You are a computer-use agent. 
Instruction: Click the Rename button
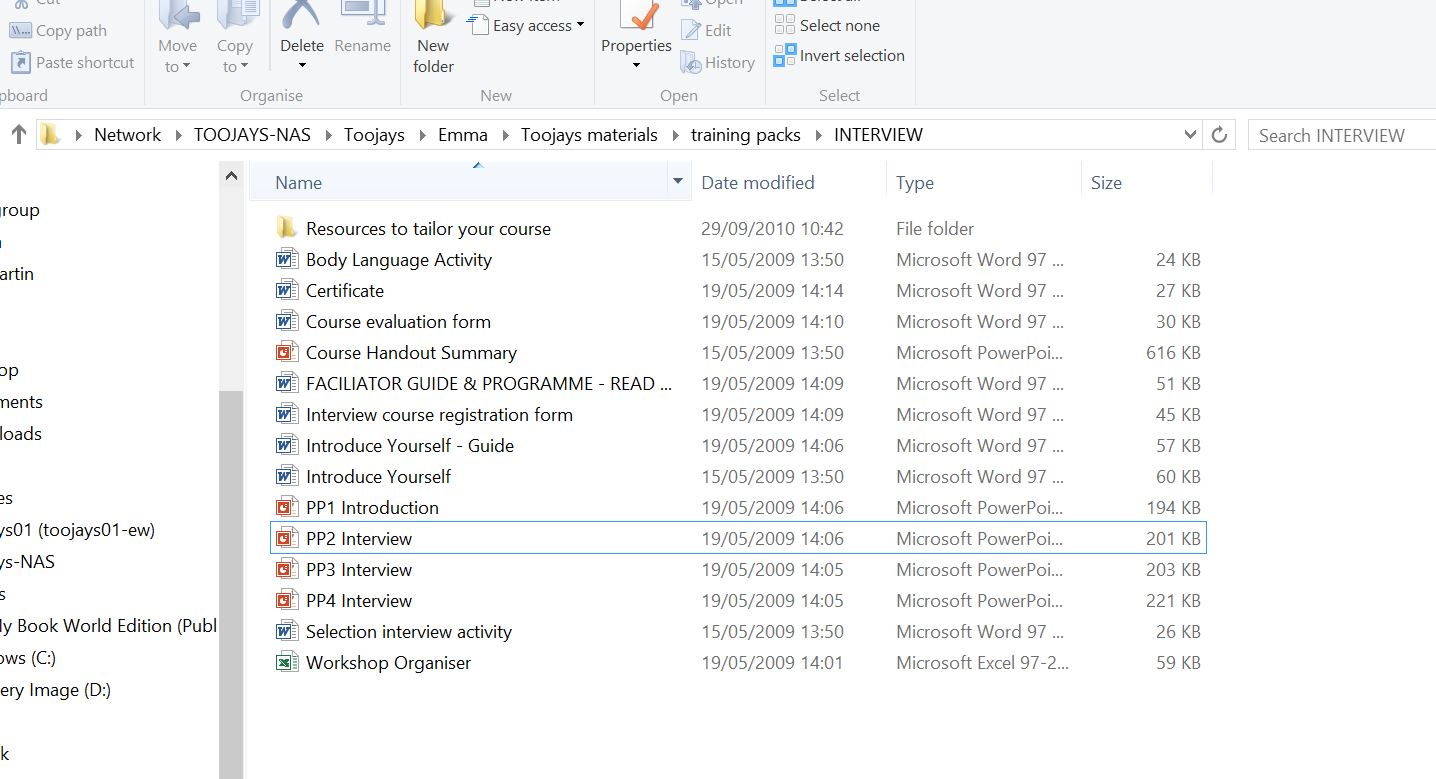click(x=362, y=30)
